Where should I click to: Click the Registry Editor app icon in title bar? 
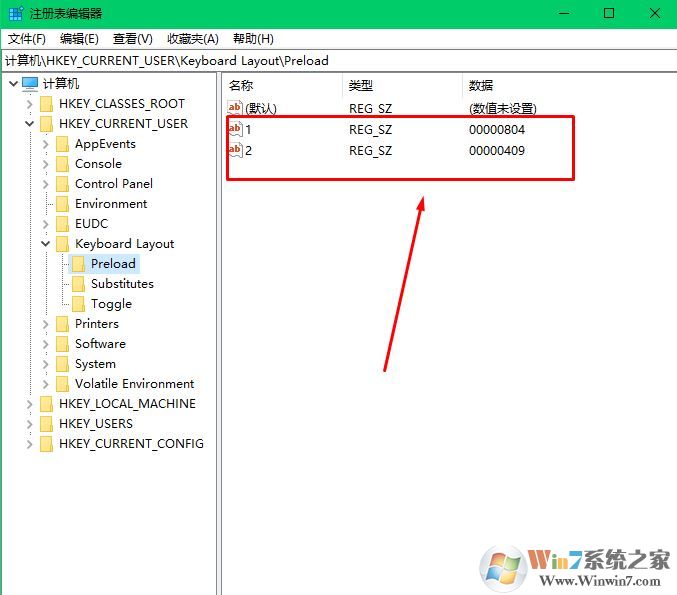(16, 13)
